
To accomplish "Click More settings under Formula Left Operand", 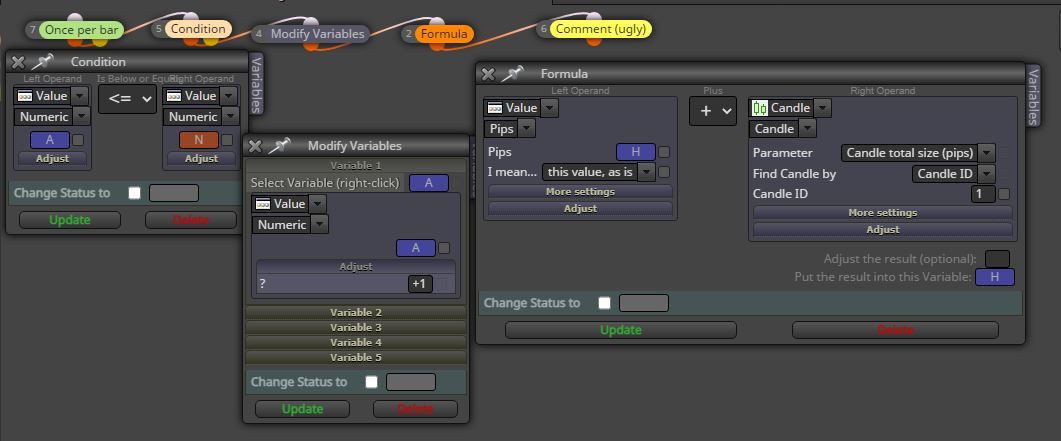I will tap(581, 191).
